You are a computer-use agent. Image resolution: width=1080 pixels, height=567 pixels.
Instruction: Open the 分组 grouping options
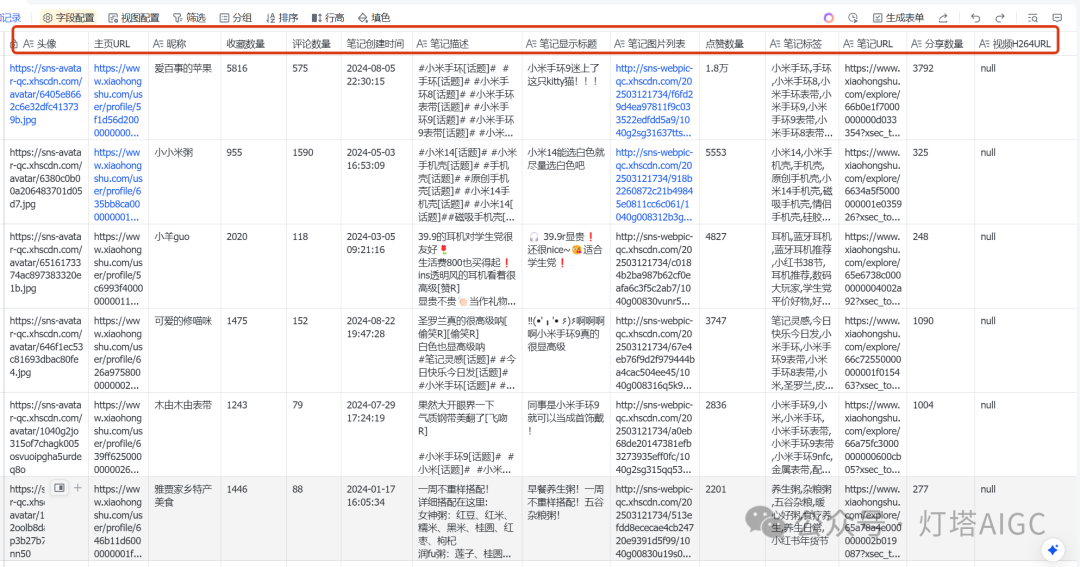coord(236,18)
